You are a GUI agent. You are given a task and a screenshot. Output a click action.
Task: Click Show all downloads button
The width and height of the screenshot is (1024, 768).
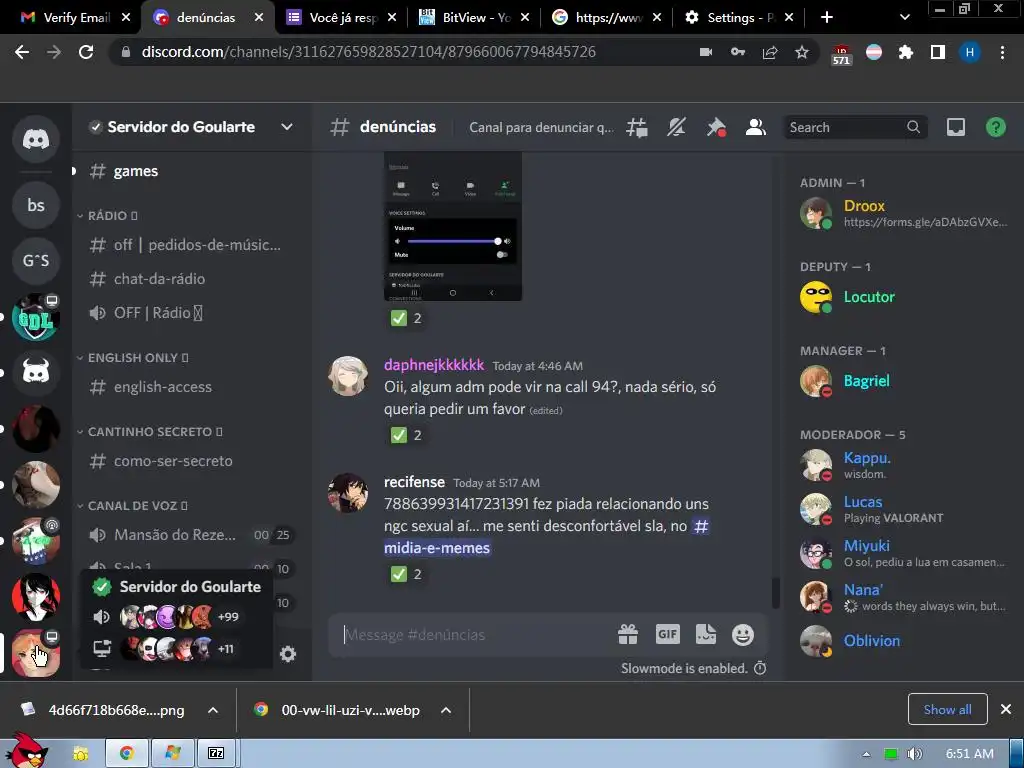[x=947, y=709]
